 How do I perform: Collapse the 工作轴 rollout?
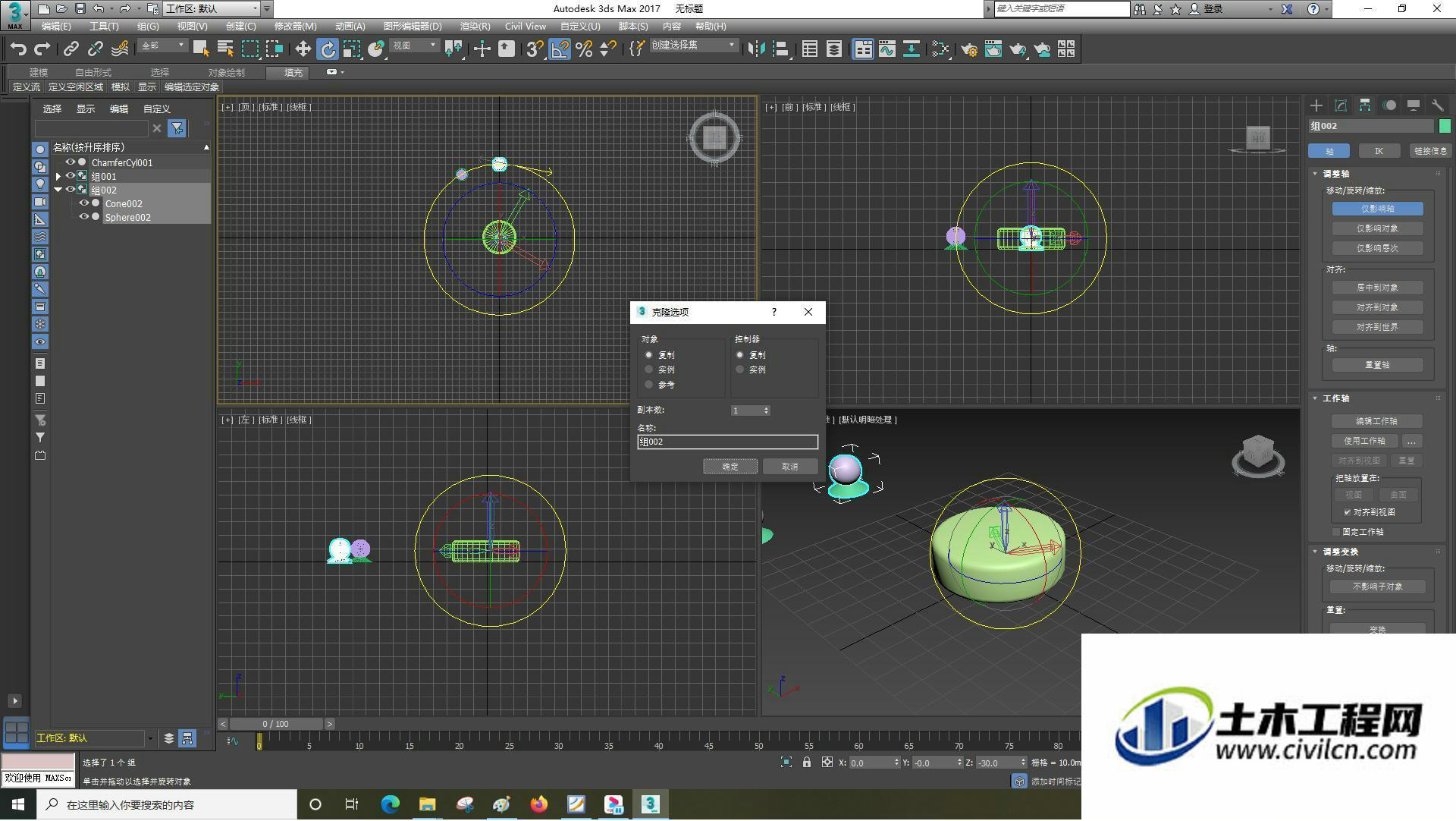(1316, 398)
